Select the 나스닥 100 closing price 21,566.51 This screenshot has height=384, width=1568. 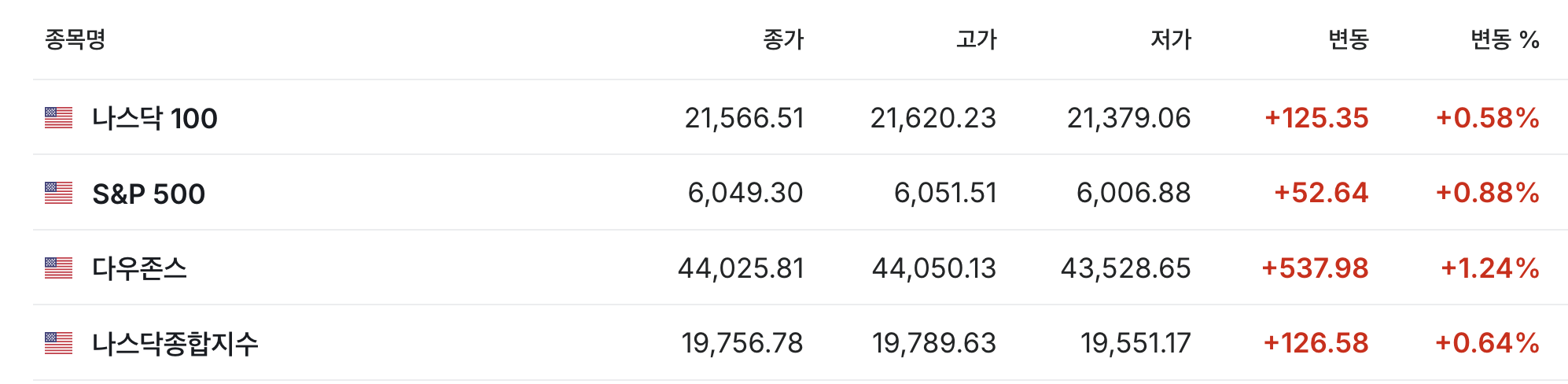tap(745, 118)
